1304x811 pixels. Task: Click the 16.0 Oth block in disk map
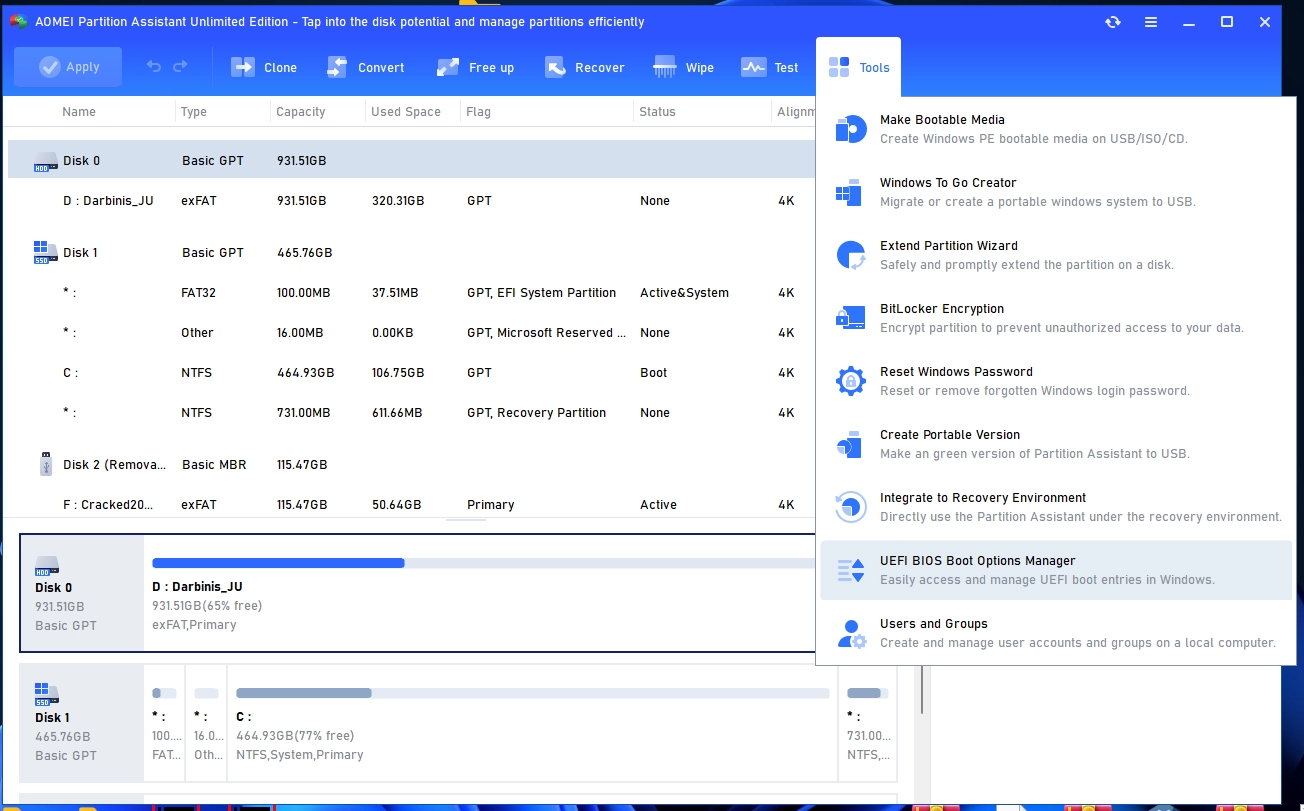(206, 723)
